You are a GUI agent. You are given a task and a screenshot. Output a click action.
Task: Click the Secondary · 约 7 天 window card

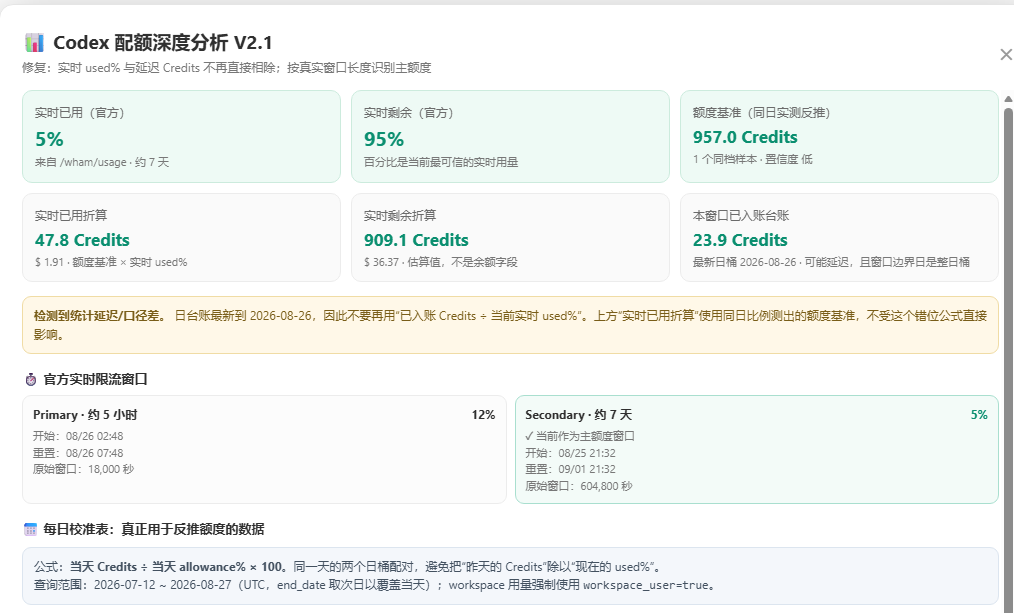pos(757,449)
